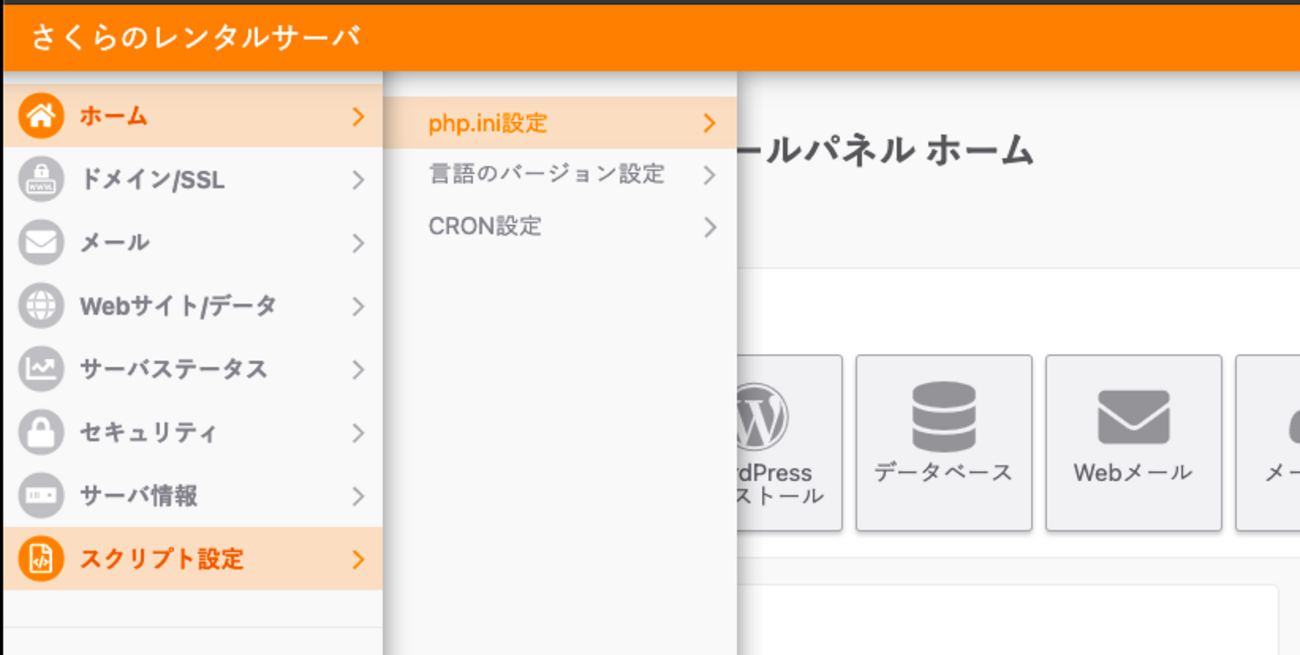Click the CRON設定 row chevron
The width and height of the screenshot is (1300, 655).
(709, 227)
